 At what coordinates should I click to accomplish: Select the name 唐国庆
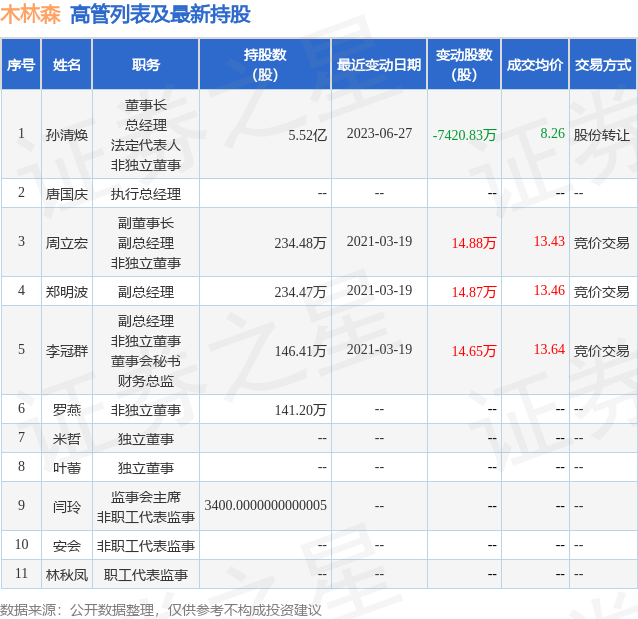67,194
